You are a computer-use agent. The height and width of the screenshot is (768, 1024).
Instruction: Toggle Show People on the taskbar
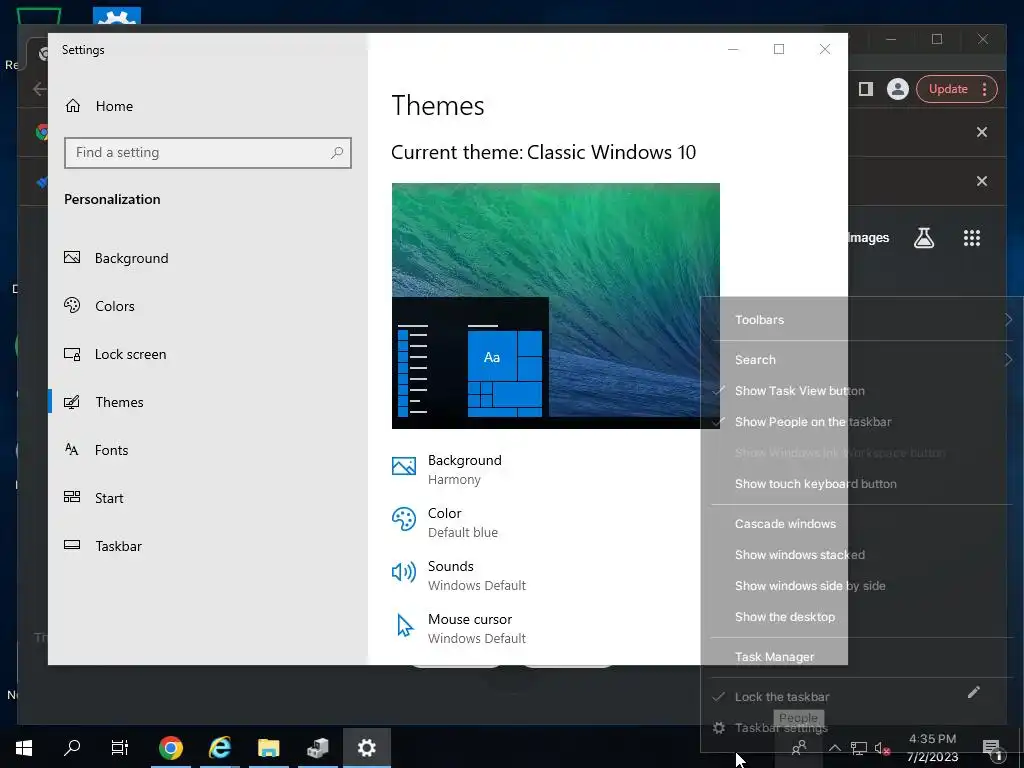coord(812,422)
